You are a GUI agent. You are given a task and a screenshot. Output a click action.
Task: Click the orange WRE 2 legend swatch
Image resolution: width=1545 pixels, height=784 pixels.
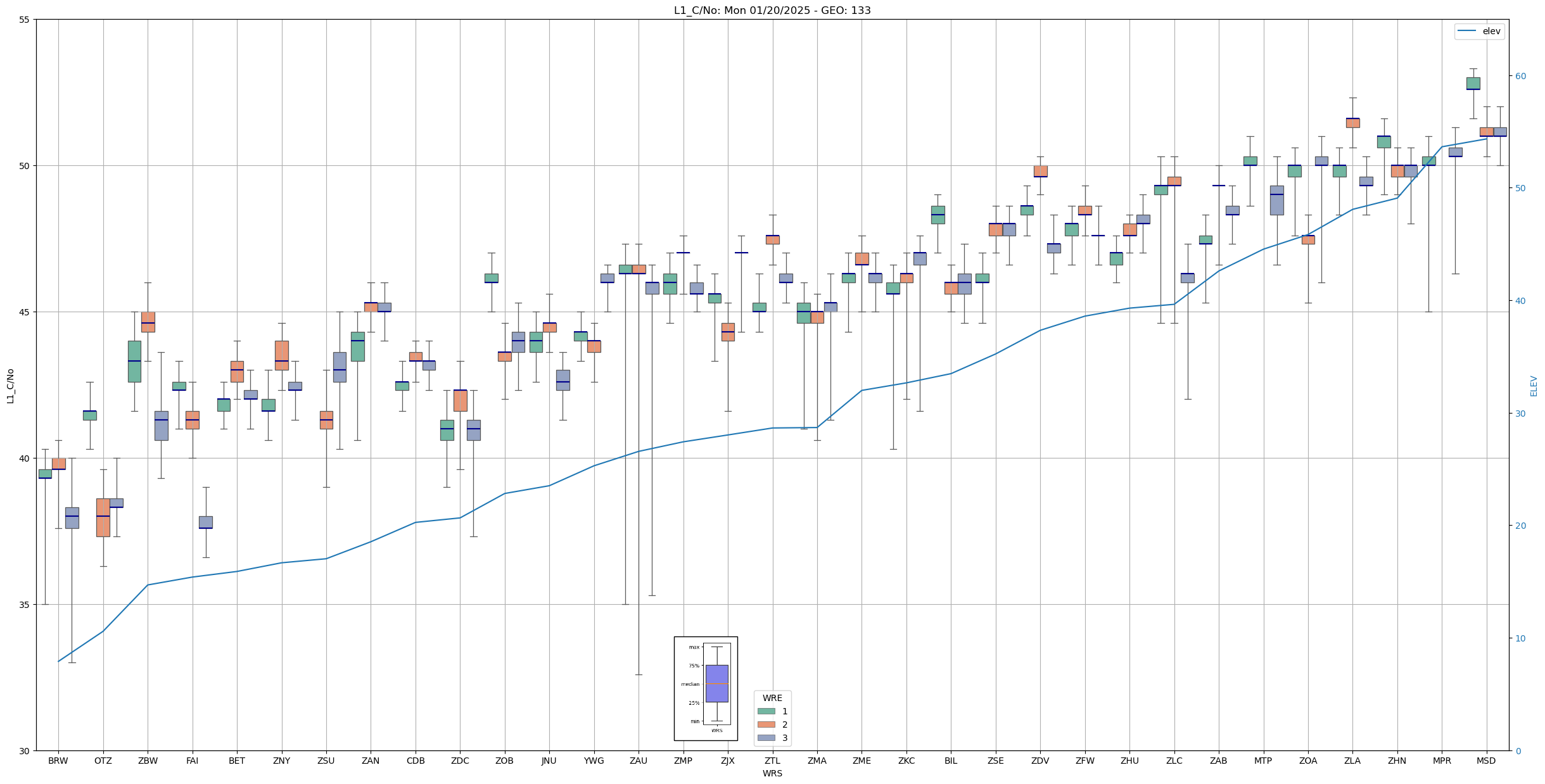[x=766, y=724]
